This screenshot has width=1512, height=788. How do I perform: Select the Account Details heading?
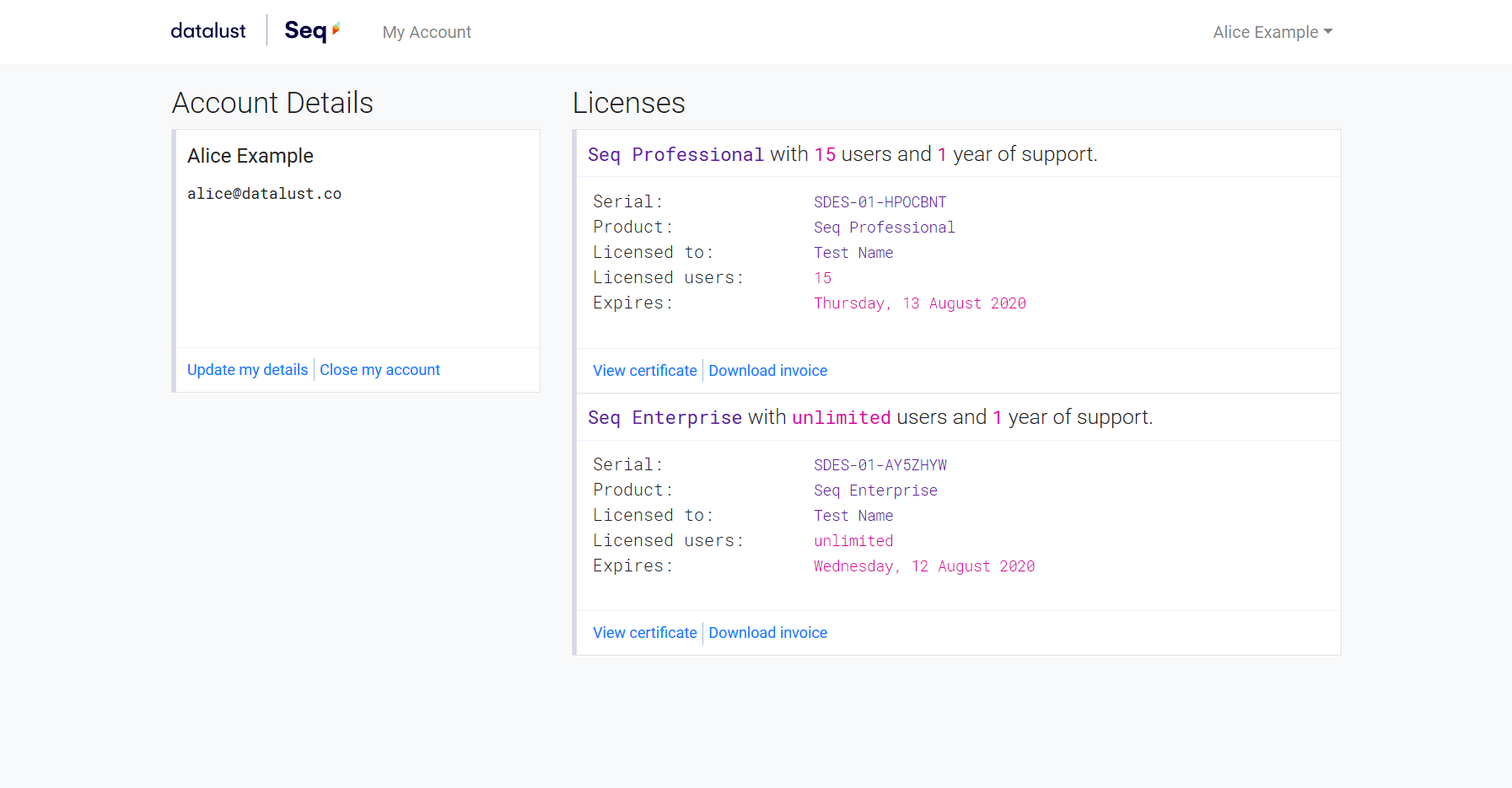pos(272,103)
